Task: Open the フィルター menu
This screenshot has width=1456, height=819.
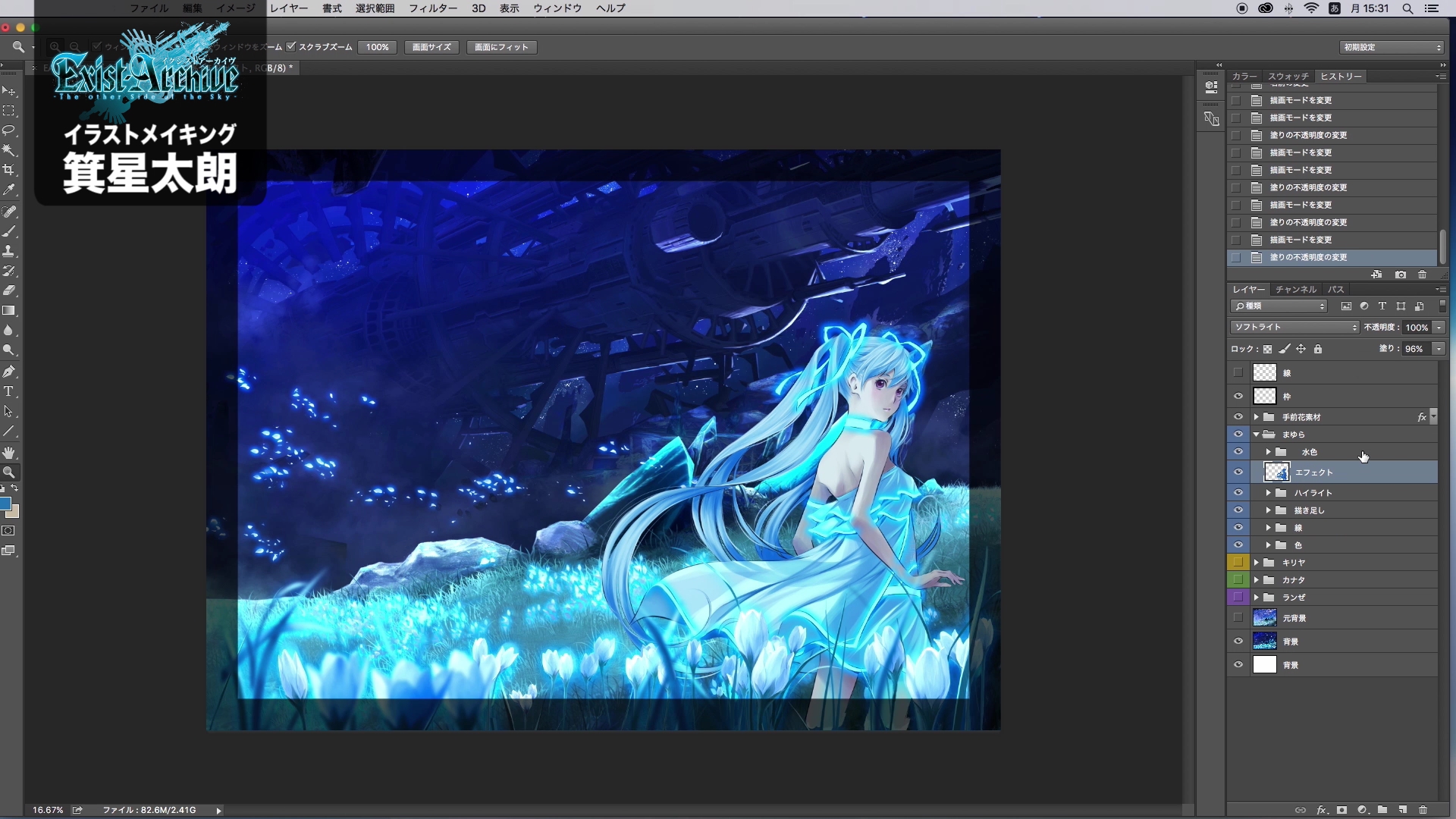Action: (x=433, y=8)
